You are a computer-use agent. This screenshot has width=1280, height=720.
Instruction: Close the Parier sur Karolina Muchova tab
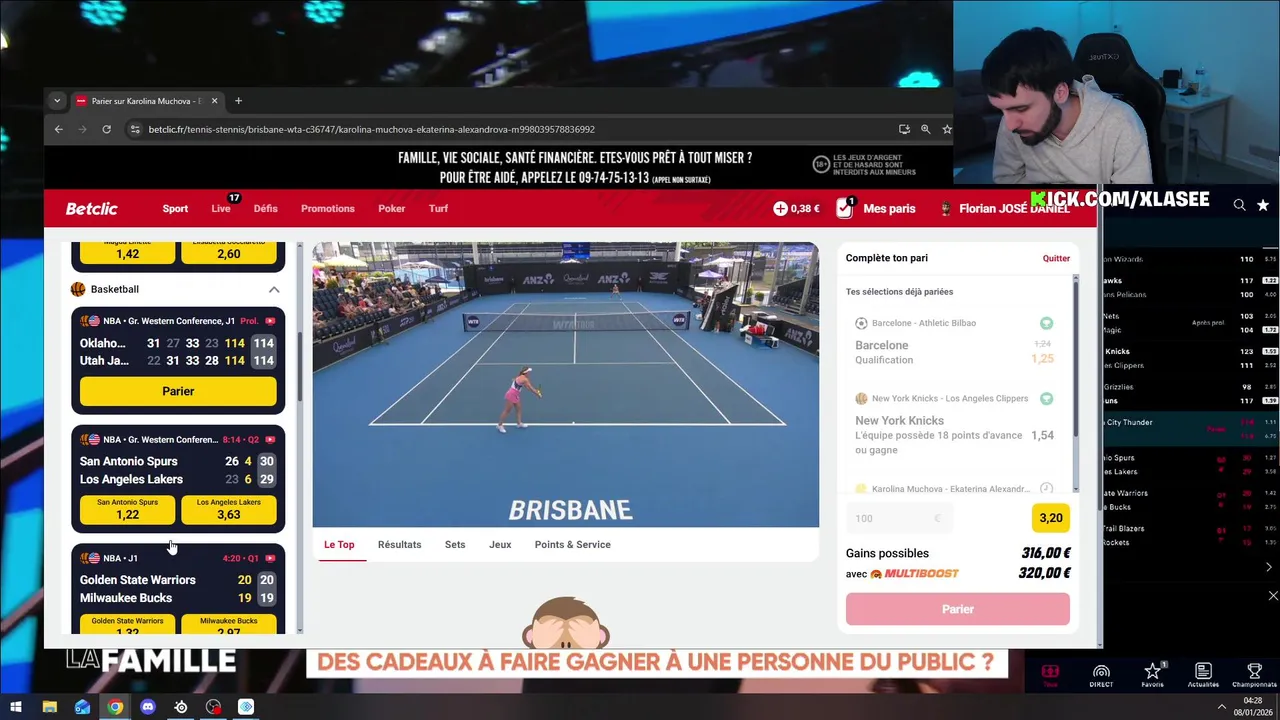point(214,101)
